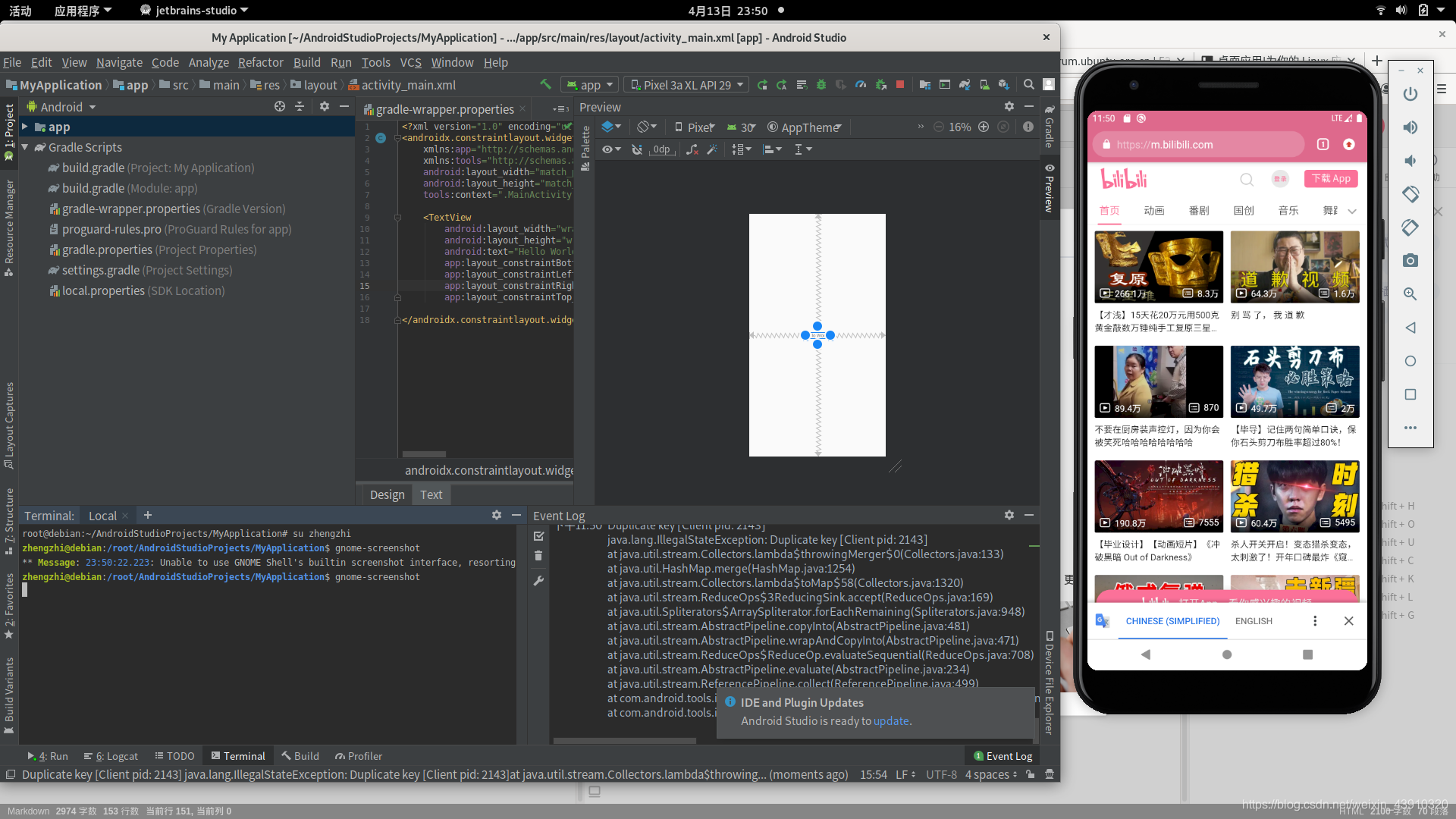This screenshot has width=1456, height=819.
Task: Switch to the Text editor tab
Action: pyautogui.click(x=431, y=494)
